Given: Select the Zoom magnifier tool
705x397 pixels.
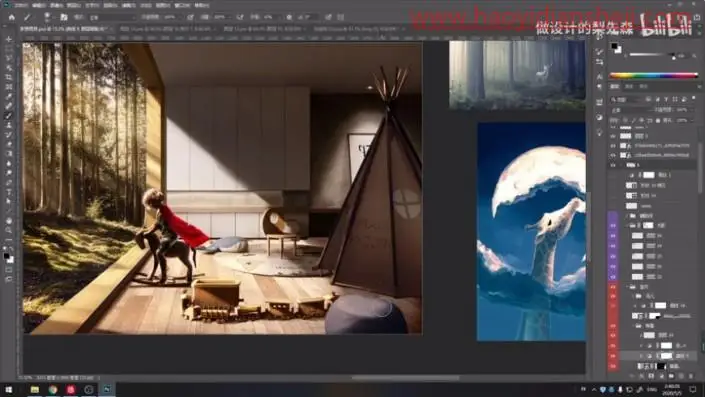Looking at the screenshot, I should (9, 230).
